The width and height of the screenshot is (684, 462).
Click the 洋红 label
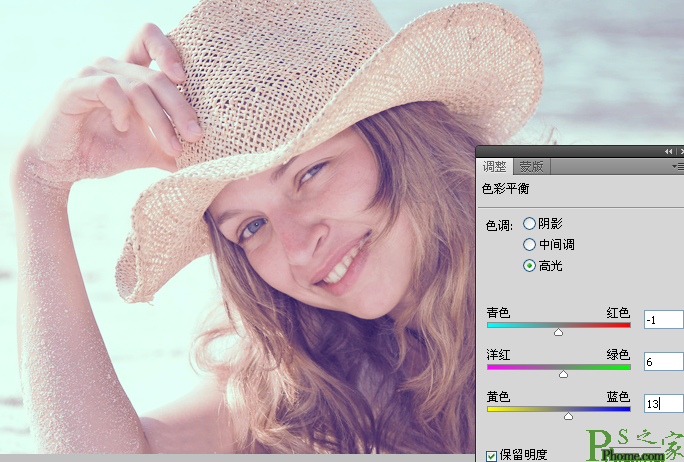(x=499, y=354)
